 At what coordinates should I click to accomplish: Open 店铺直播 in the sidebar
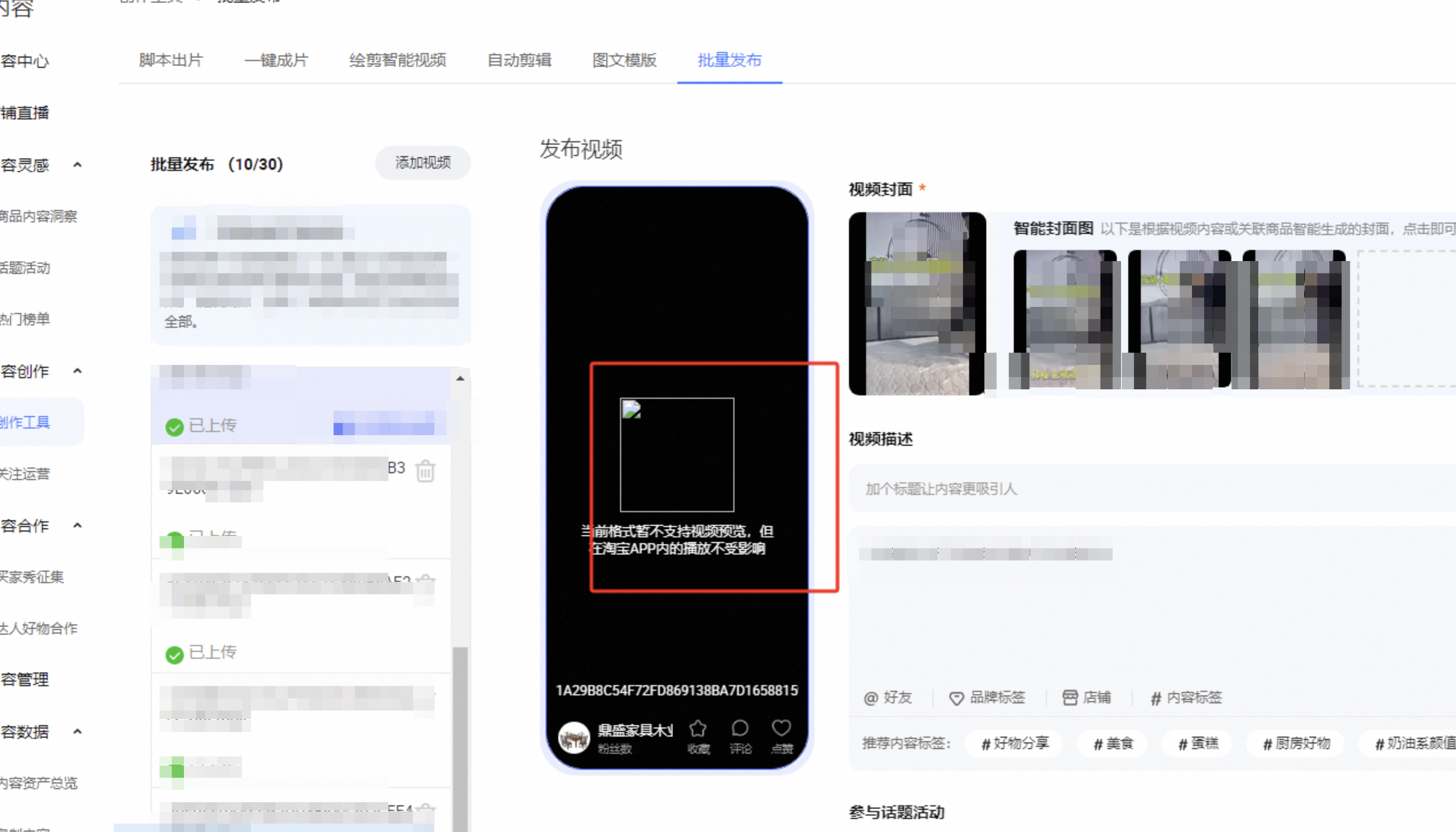(24, 113)
